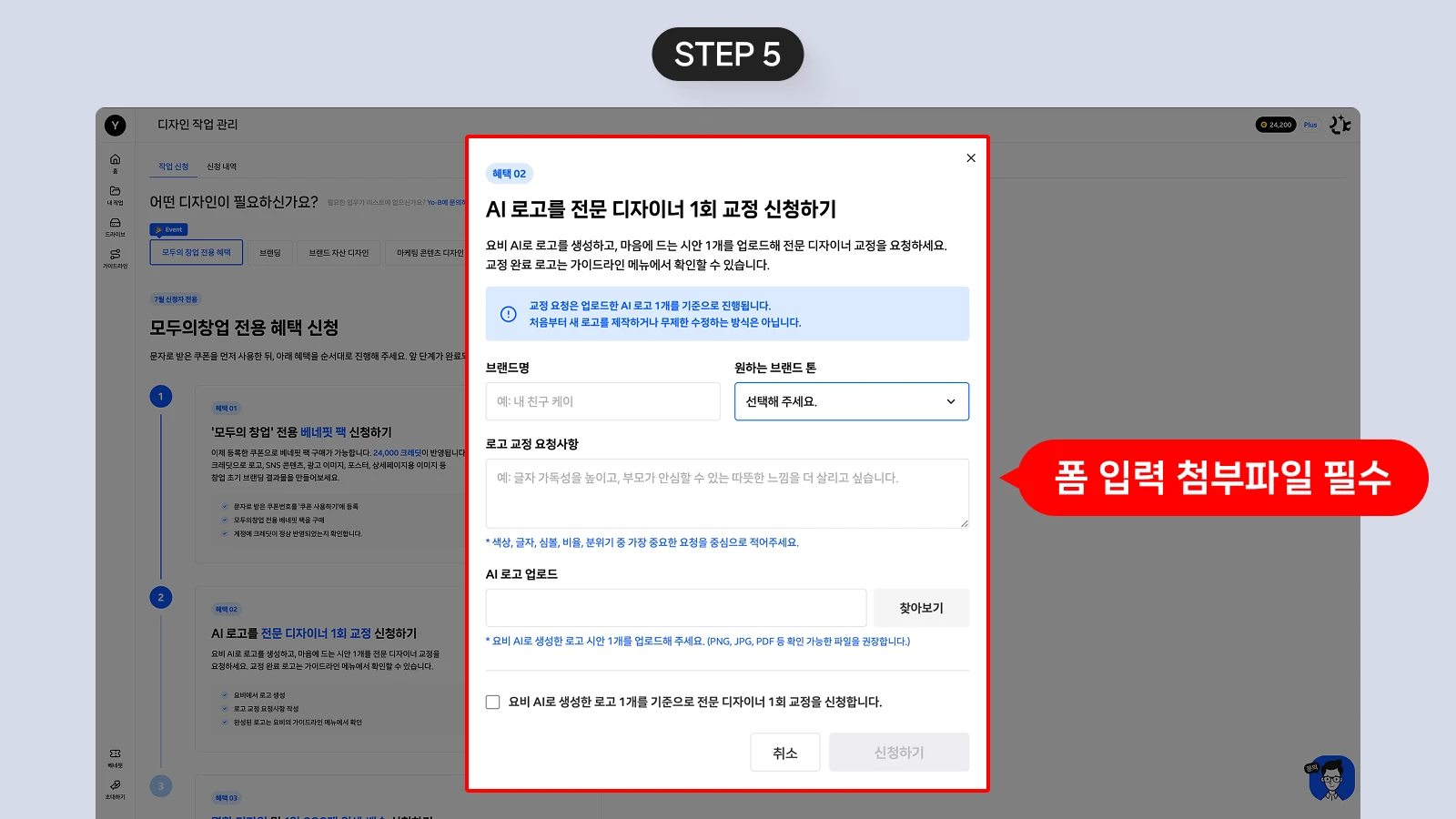Select the 브랜드 자산 디자인 category
This screenshot has height=819, width=1456.
[x=339, y=253]
